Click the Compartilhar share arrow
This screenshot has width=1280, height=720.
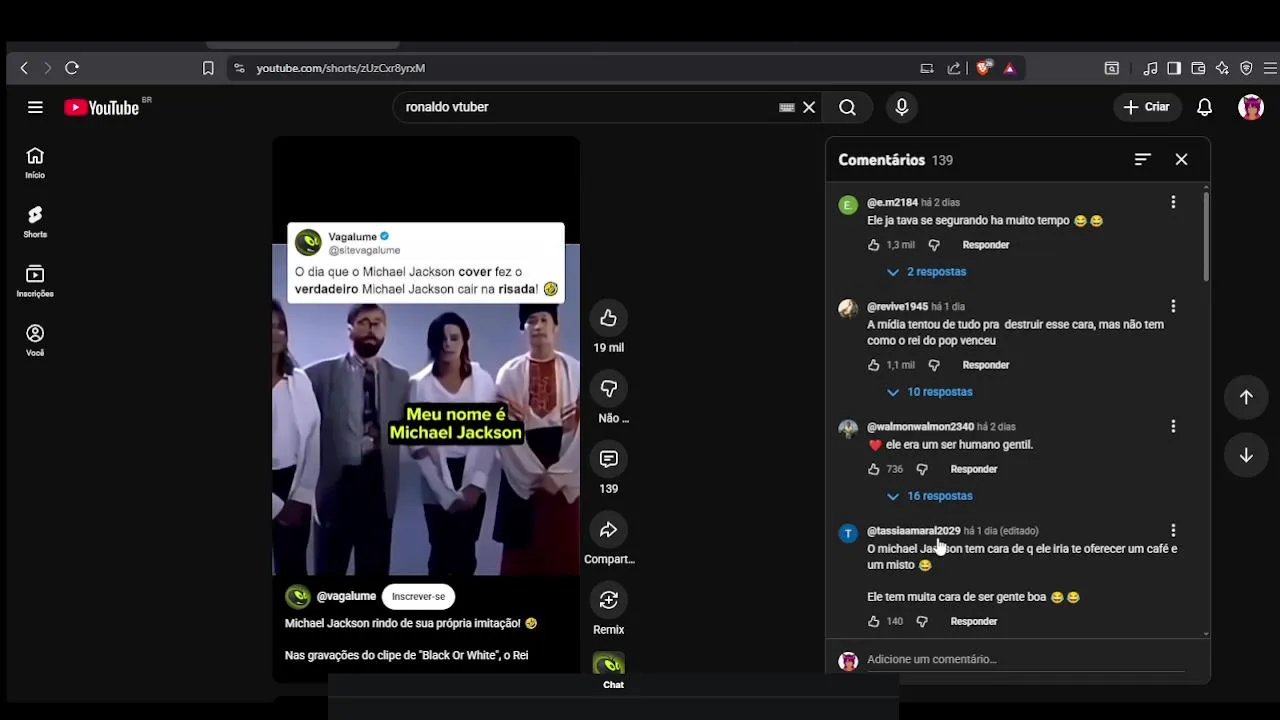pyautogui.click(x=608, y=530)
